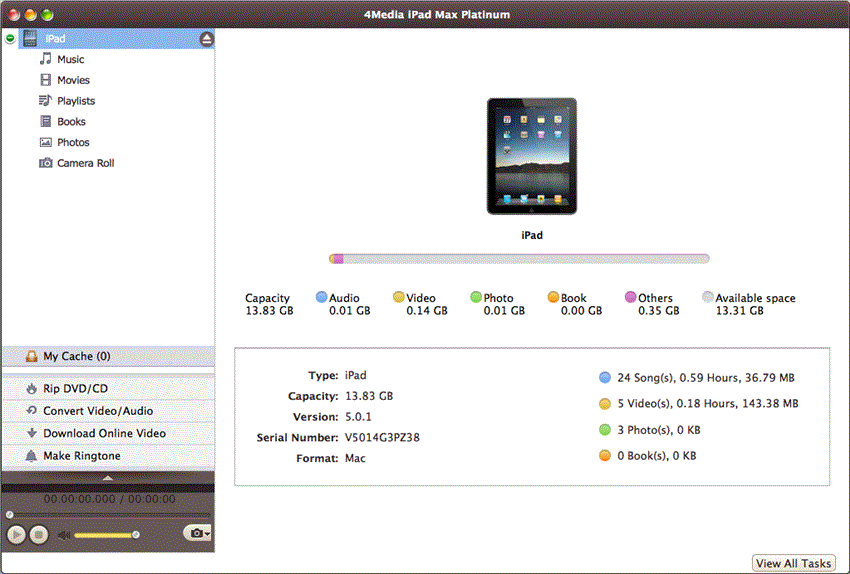Click the iPad device thumbnail image

(532, 156)
